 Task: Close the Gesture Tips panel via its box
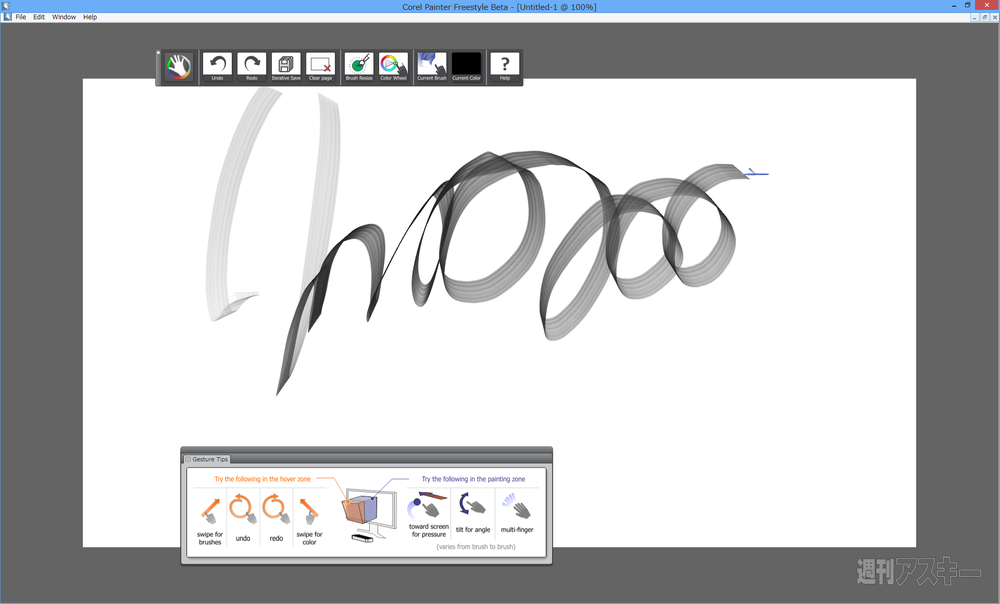pyautogui.click(x=188, y=459)
